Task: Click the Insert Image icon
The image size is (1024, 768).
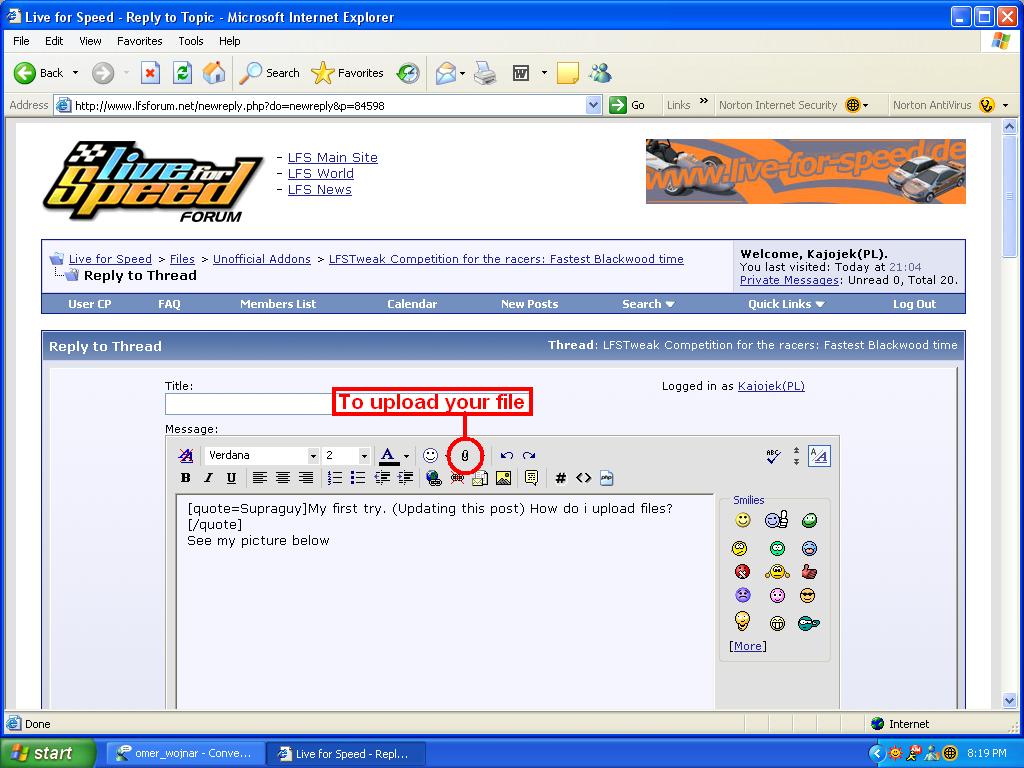Action: coord(504,478)
